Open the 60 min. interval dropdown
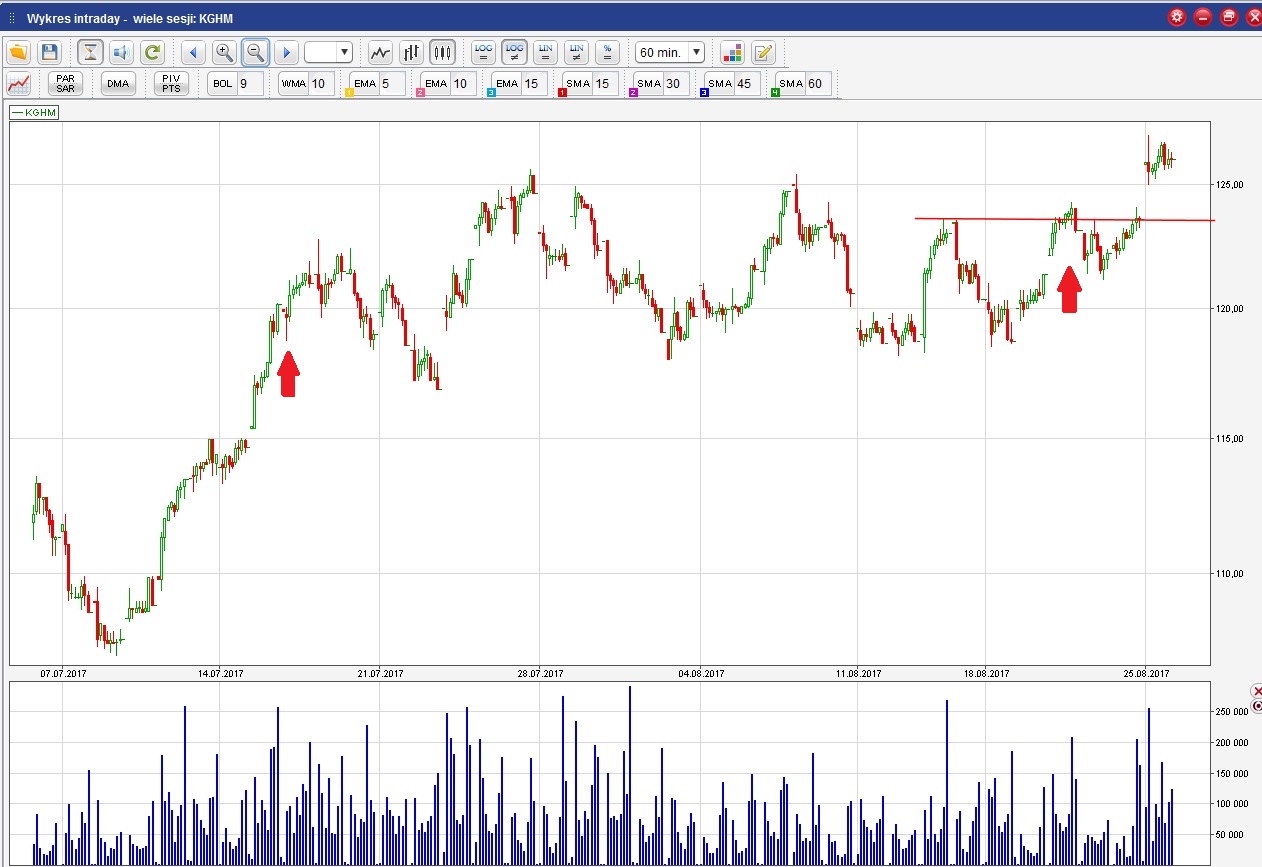1262x867 pixels. [670, 52]
